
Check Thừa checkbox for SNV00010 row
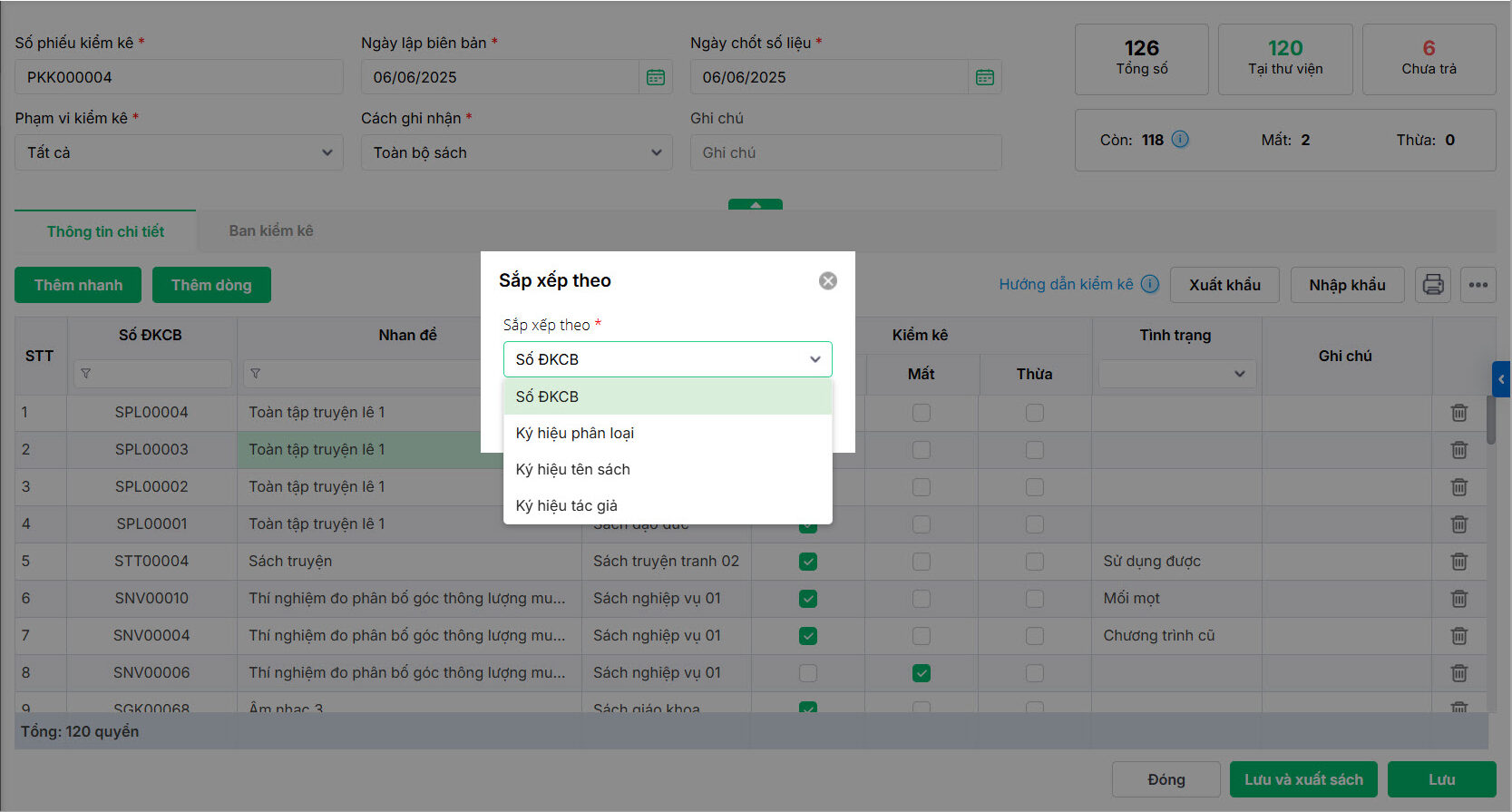[1034, 599]
